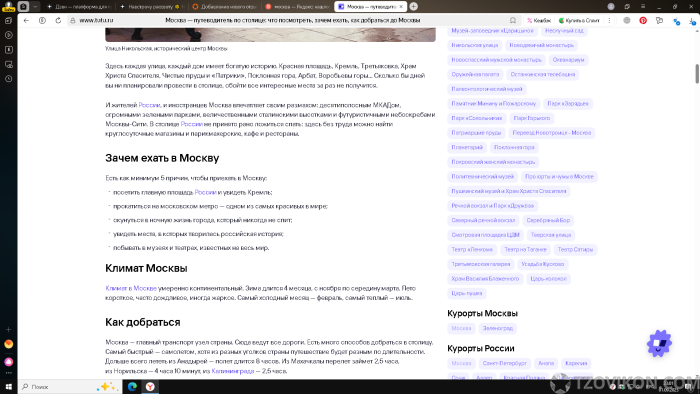This screenshot has width=700, height=394.
Task: Open the sidebar video play icon
Action: 8,35
